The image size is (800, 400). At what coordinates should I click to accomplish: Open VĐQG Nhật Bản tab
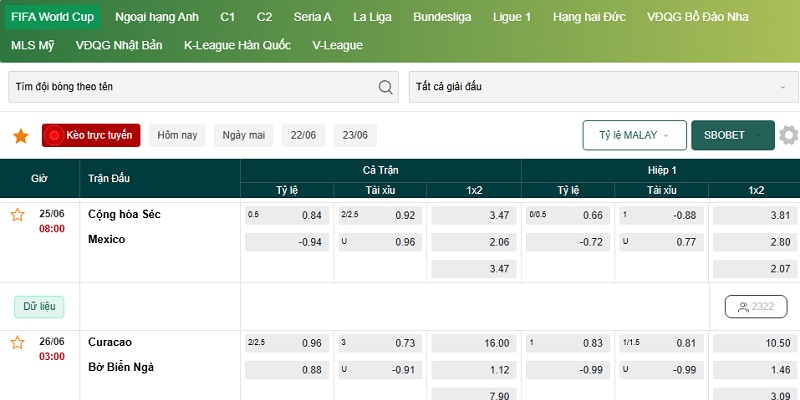[119, 45]
